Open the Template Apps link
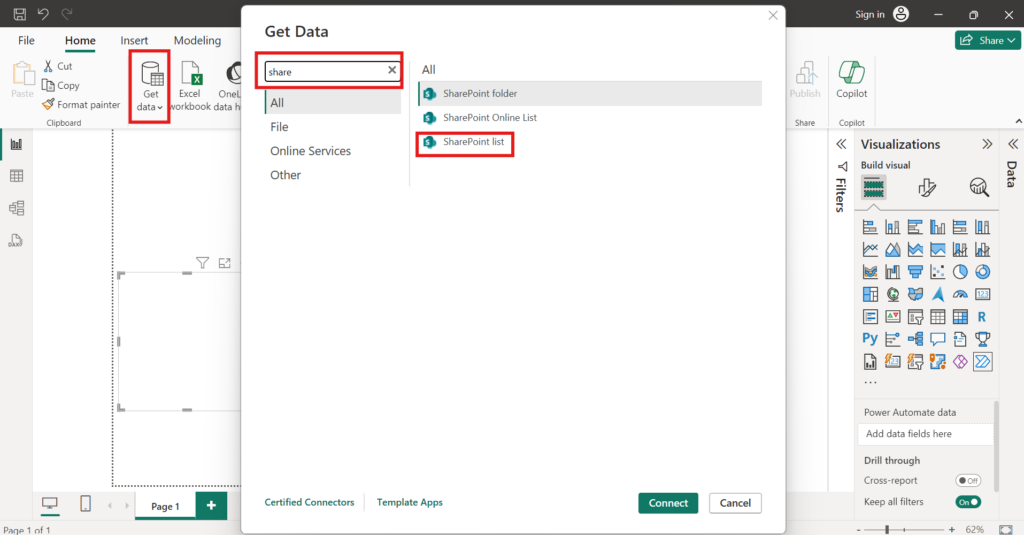The image size is (1024, 535). pyautogui.click(x=409, y=502)
